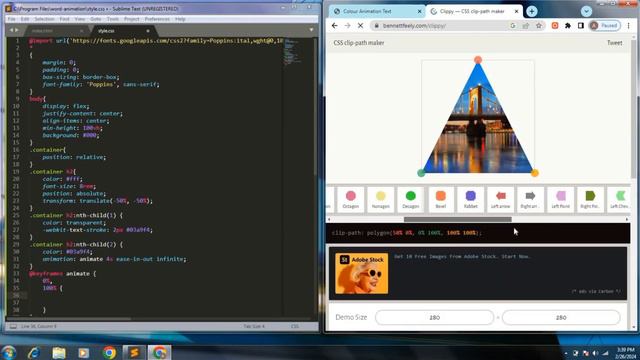
Task: Open the Goto menu in Sublime Text
Action: click(x=96, y=19)
